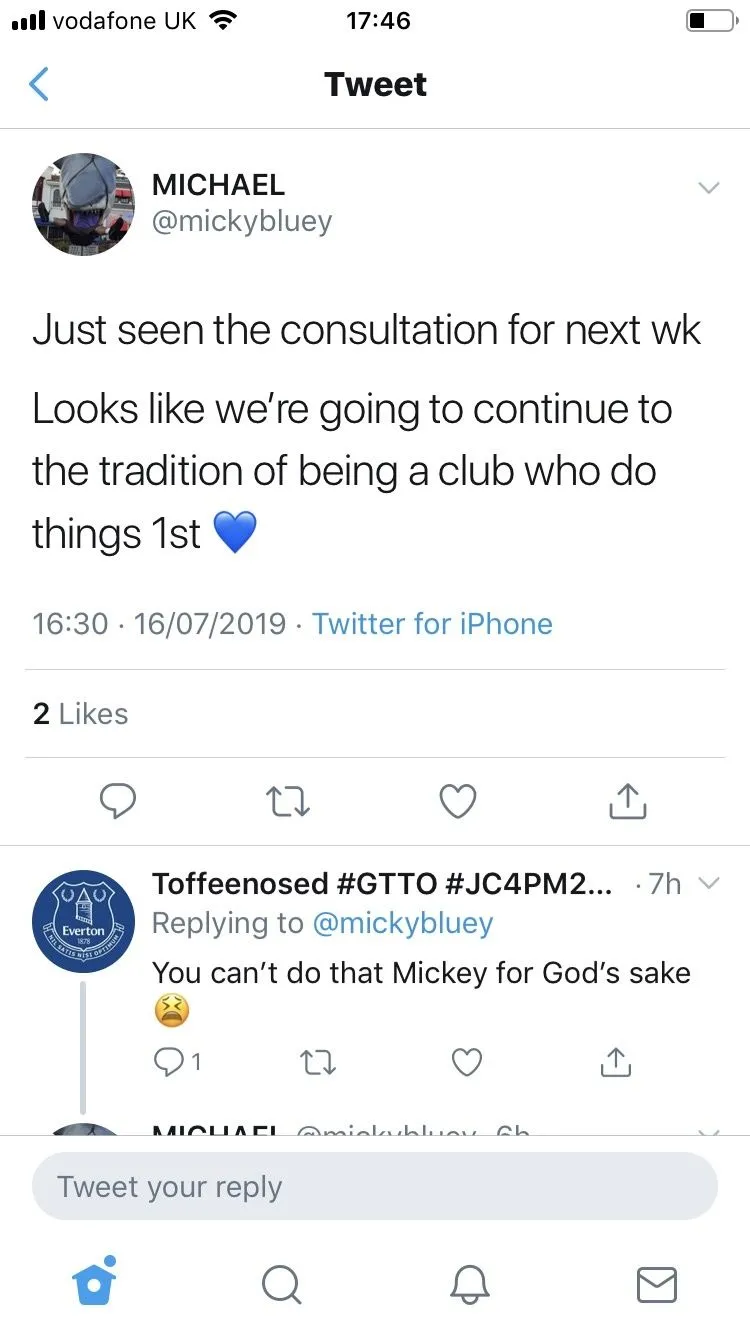Tap the Tweet your reply field
750x1334 pixels.
[x=375, y=1187]
